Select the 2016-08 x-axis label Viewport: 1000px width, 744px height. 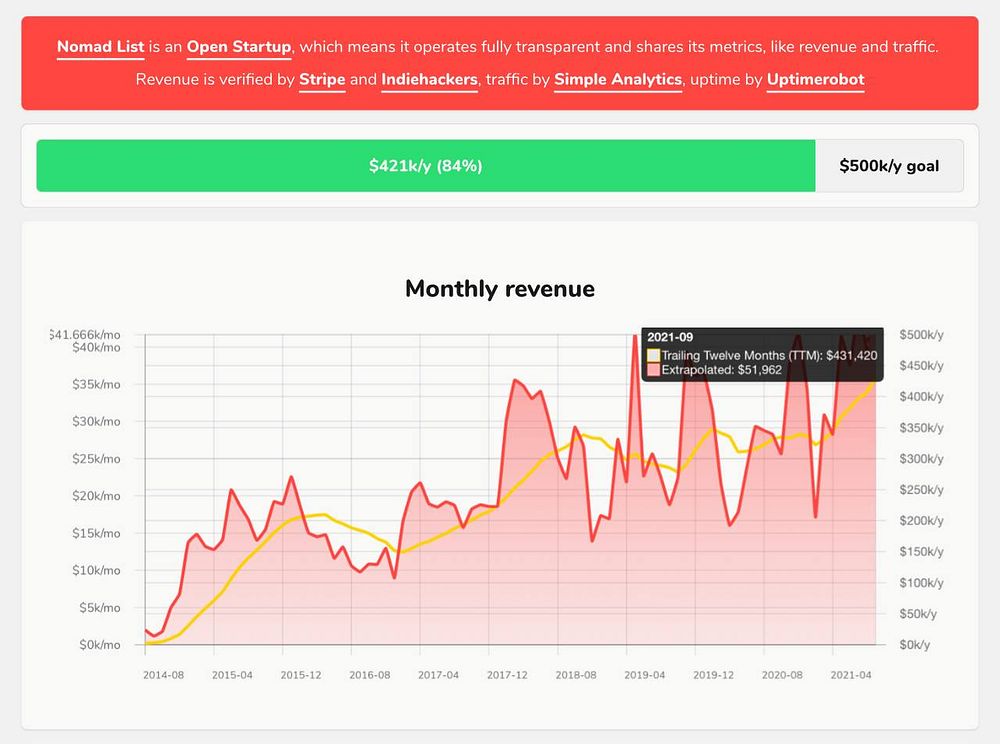(369, 675)
